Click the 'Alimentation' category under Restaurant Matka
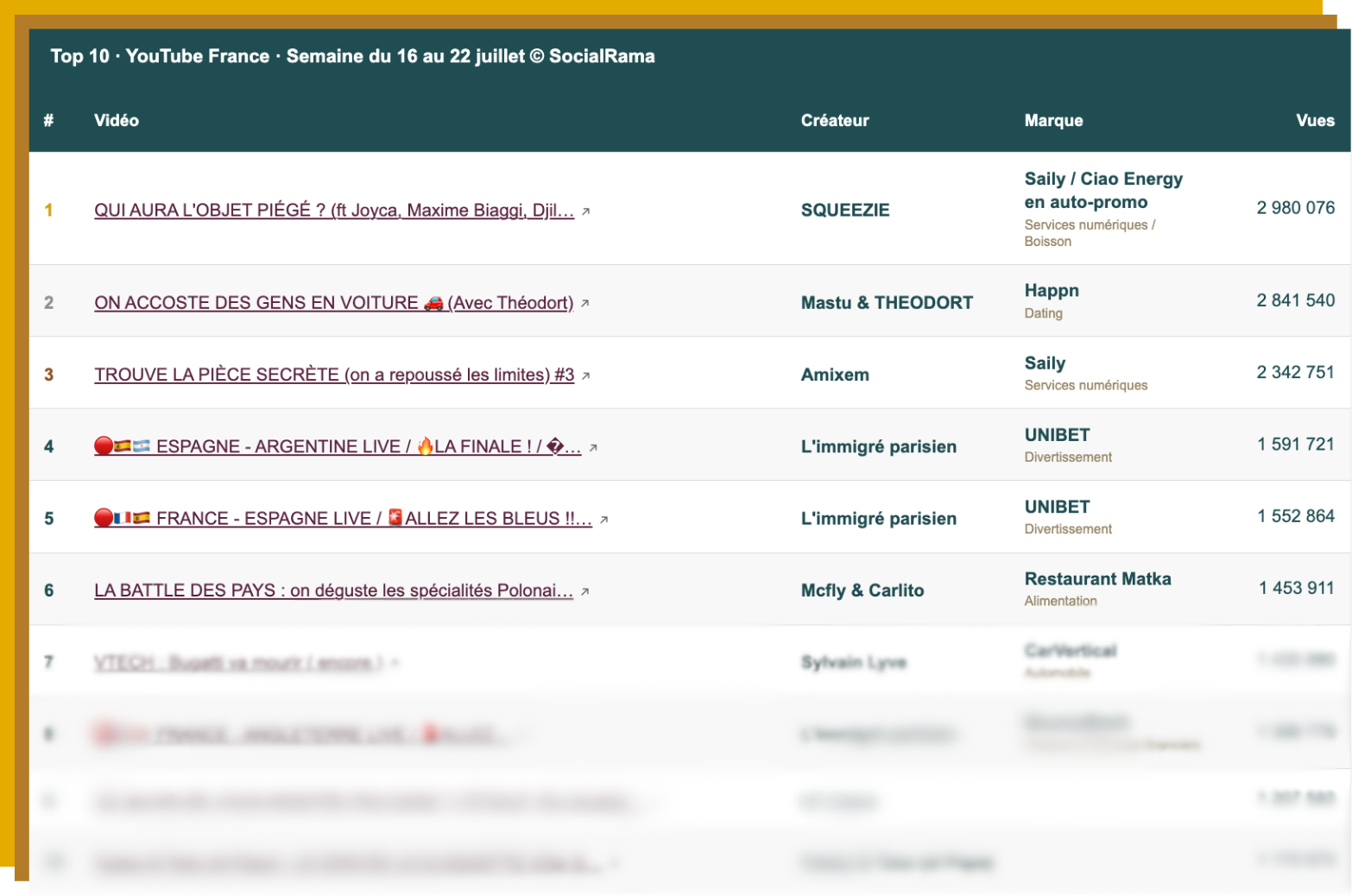 point(1060,601)
